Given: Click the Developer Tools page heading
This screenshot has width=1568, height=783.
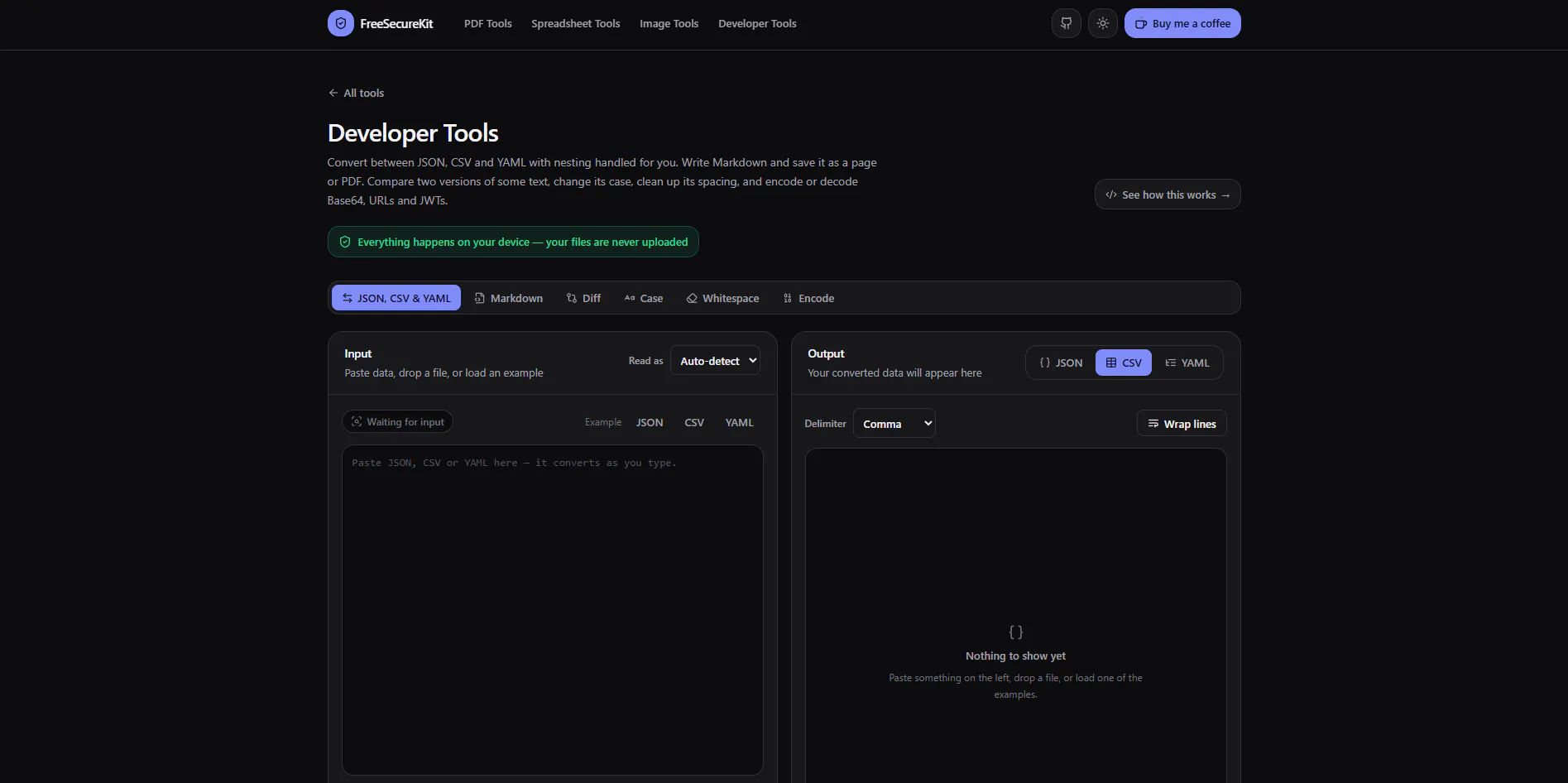Looking at the screenshot, I should coord(413,133).
